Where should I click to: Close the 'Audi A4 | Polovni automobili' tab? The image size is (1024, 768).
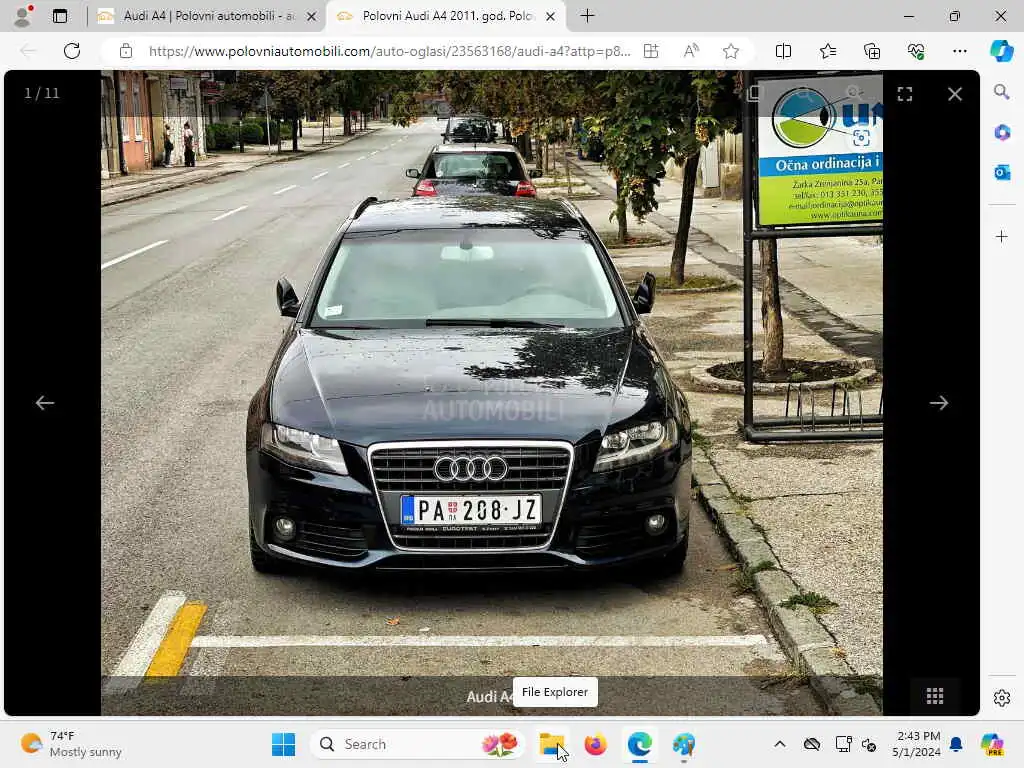[312, 16]
